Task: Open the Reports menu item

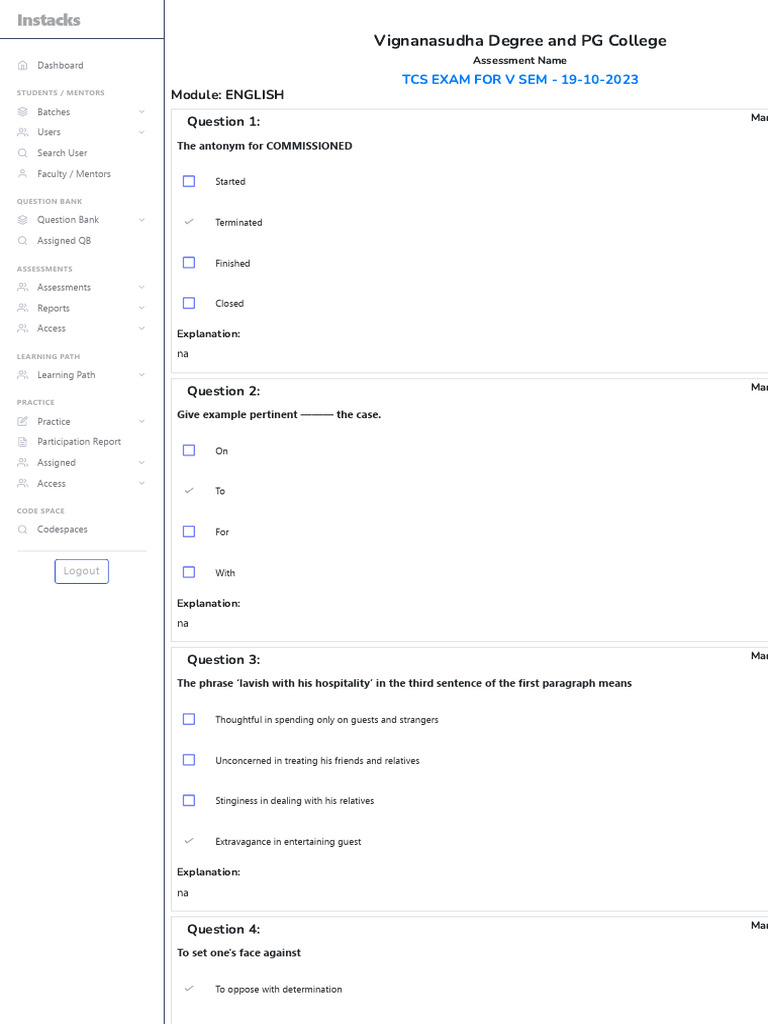Action: click(53, 308)
